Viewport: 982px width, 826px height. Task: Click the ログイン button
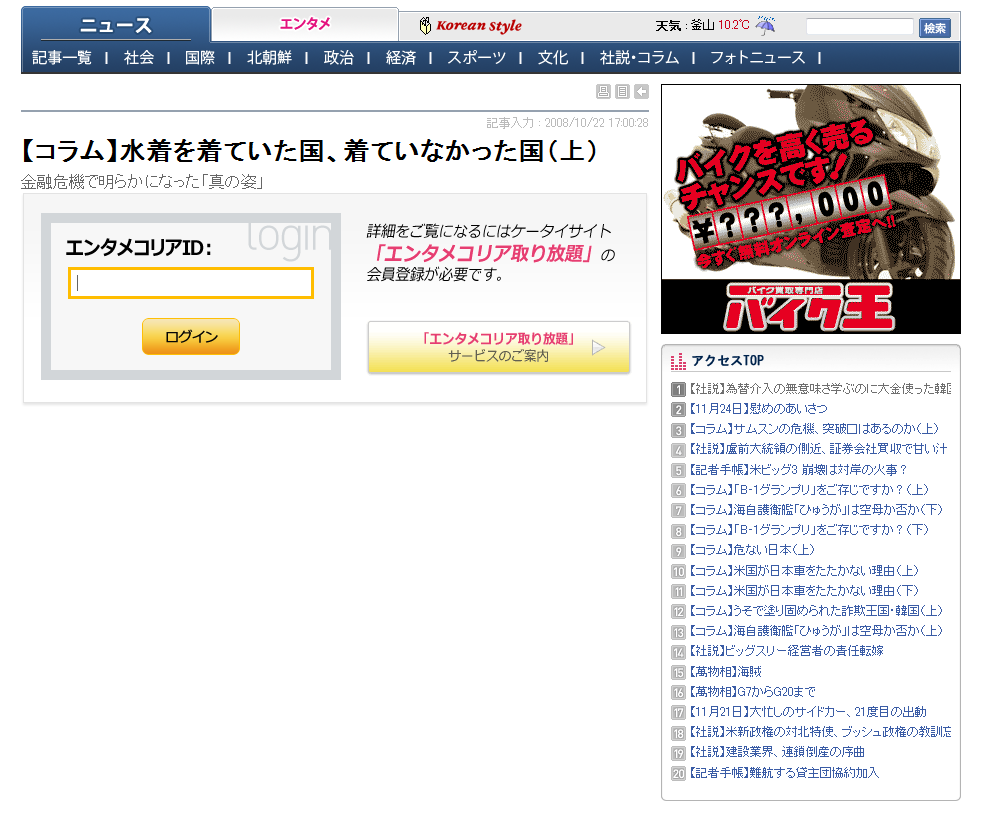(x=190, y=336)
